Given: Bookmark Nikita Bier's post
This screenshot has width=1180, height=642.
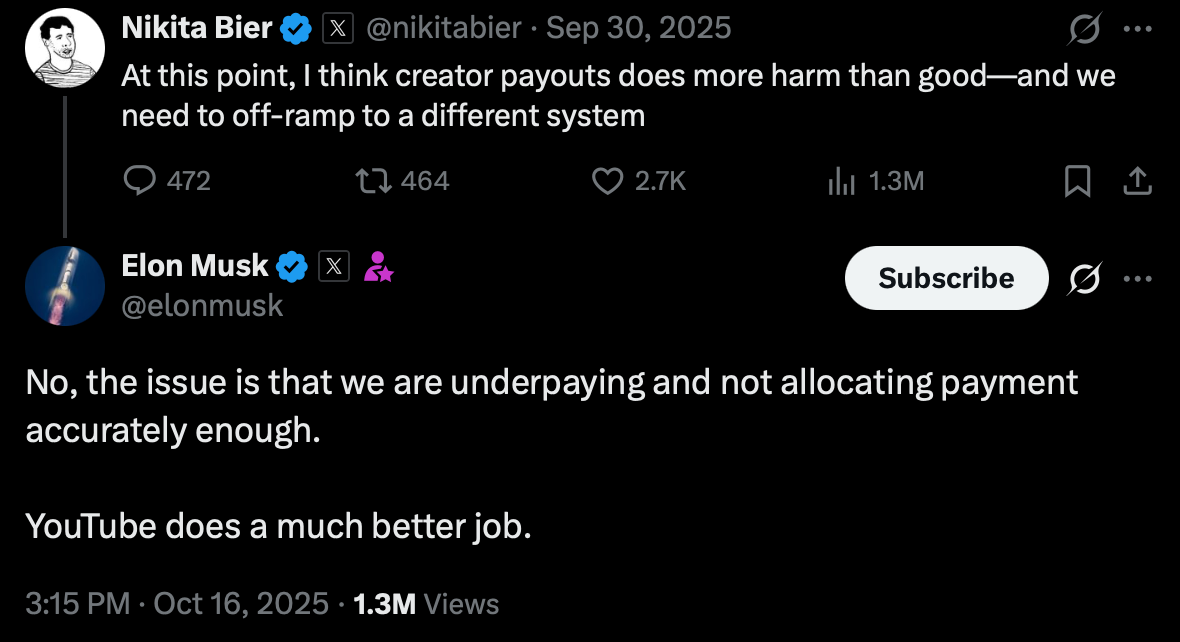Looking at the screenshot, I should 1077,180.
